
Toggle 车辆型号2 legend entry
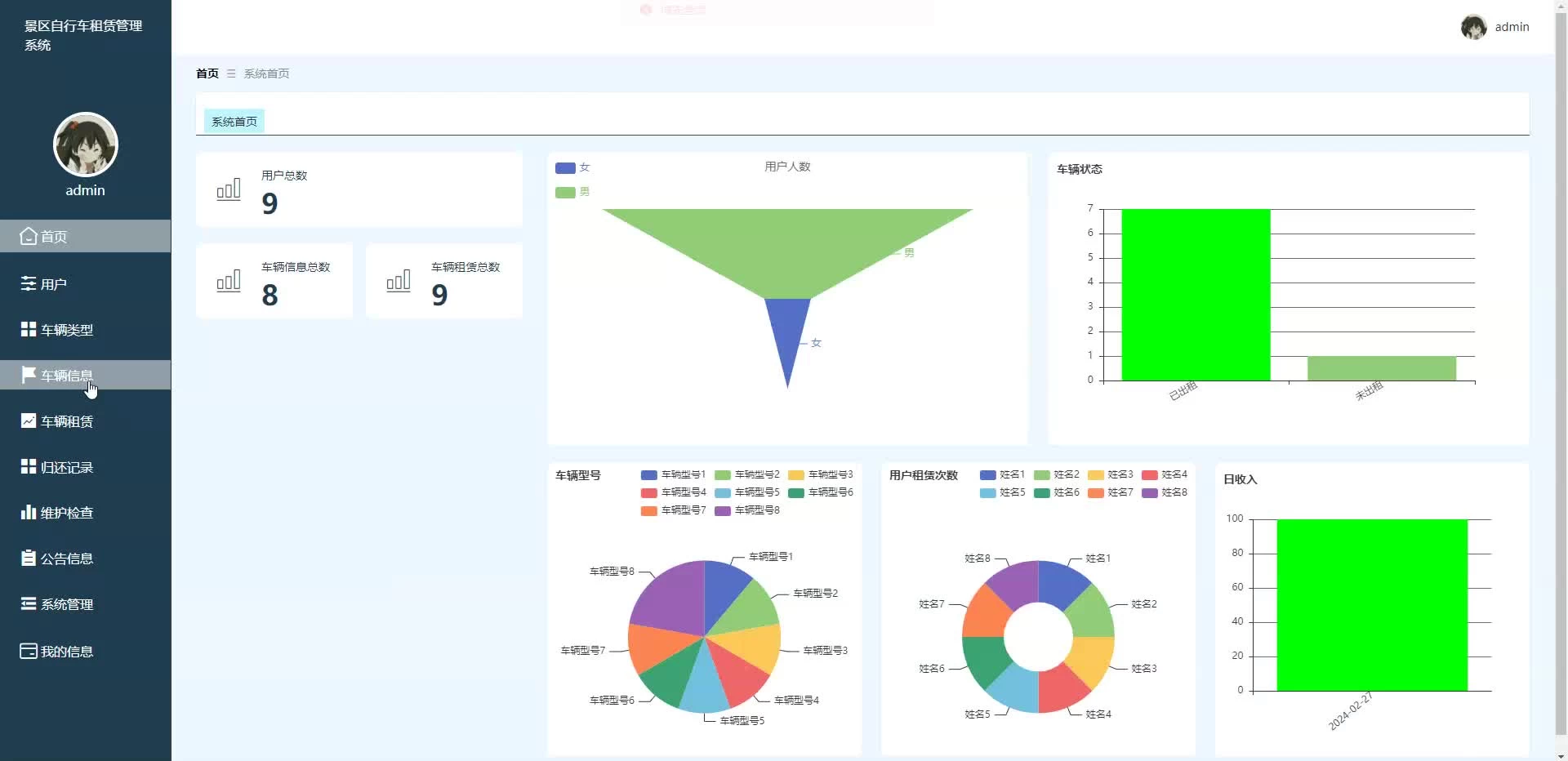coord(746,474)
